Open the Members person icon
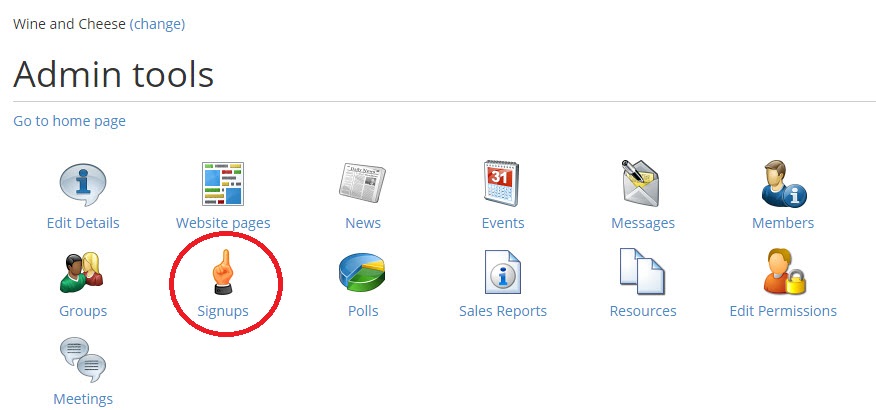This screenshot has width=876, height=410. coord(783,184)
